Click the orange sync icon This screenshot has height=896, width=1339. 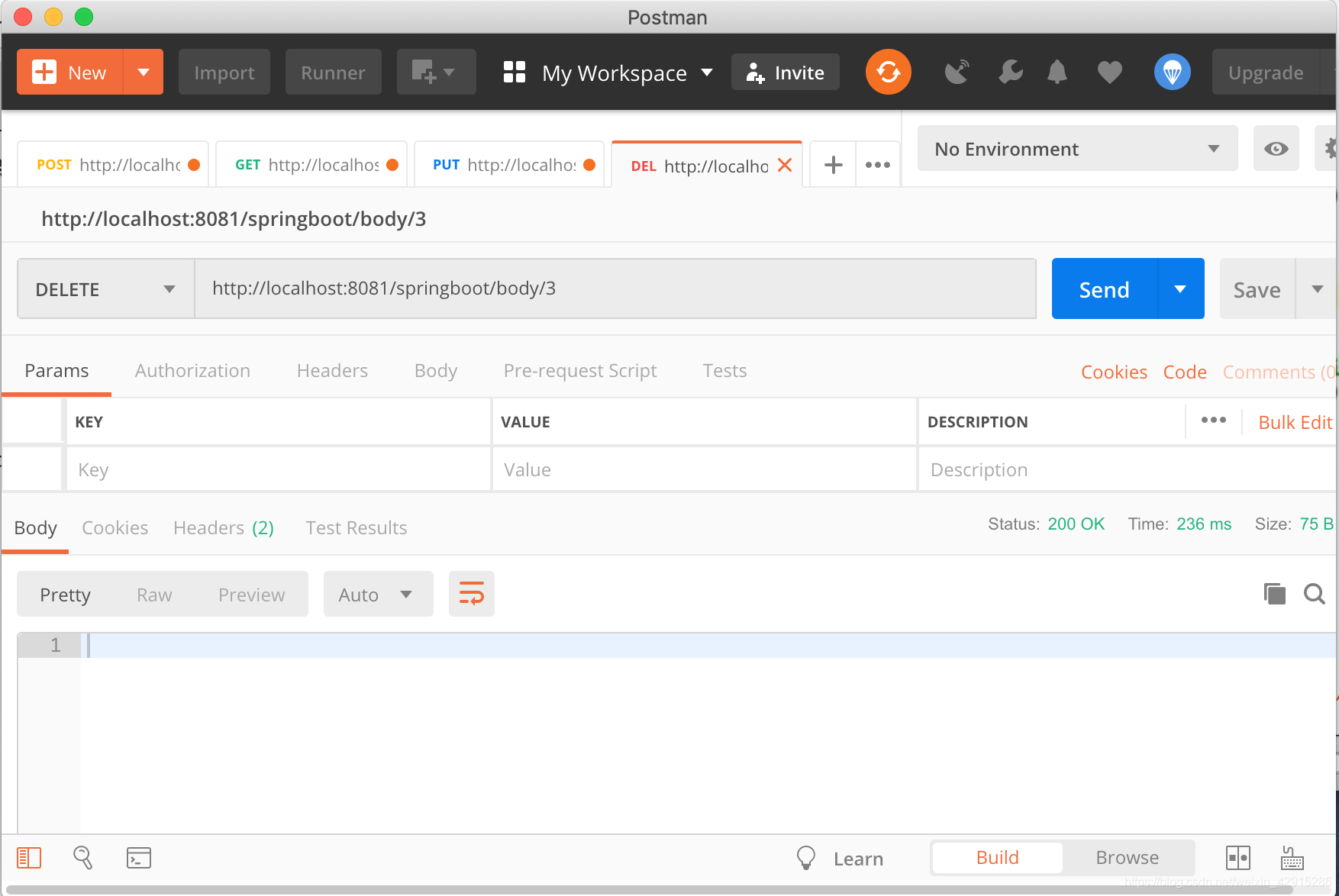tap(889, 73)
